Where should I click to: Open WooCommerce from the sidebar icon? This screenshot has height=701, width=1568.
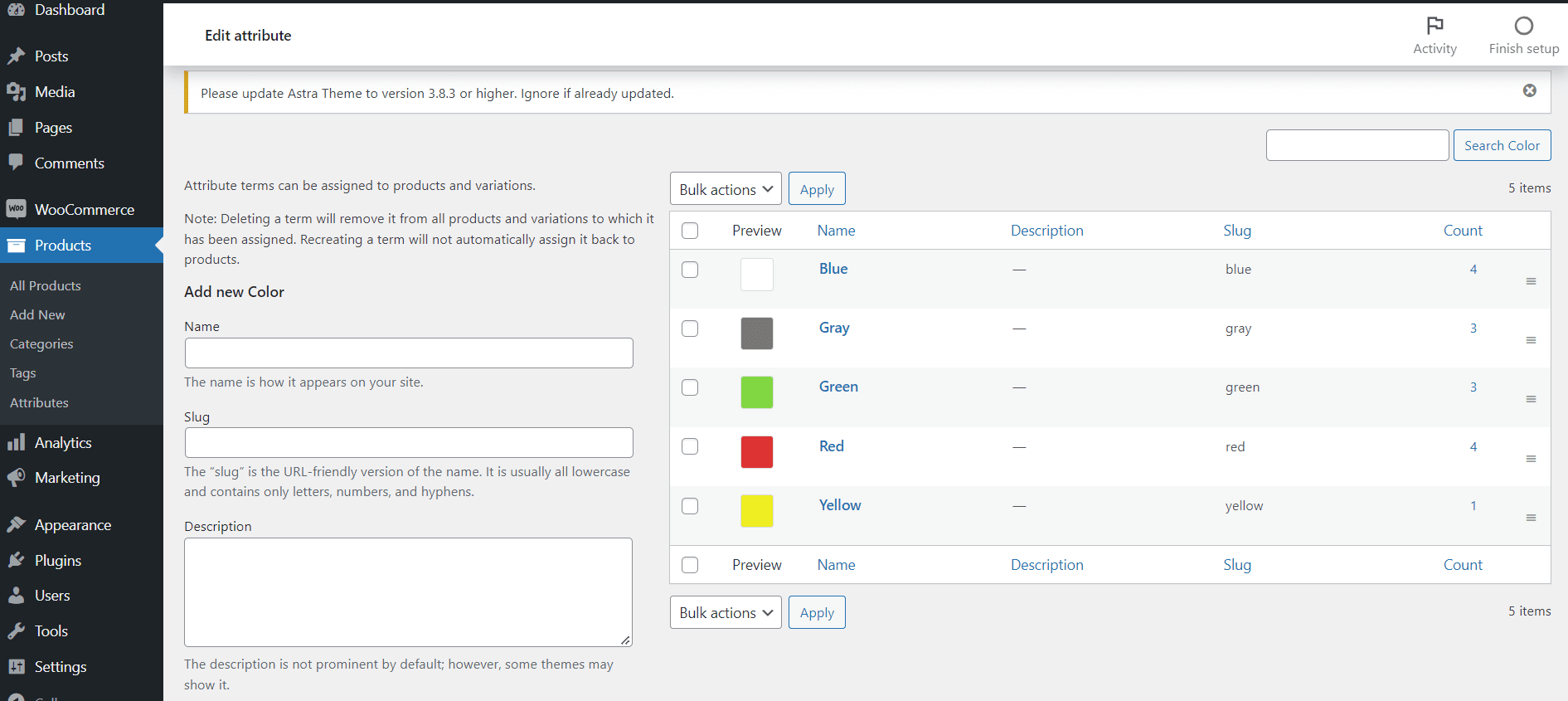point(16,209)
